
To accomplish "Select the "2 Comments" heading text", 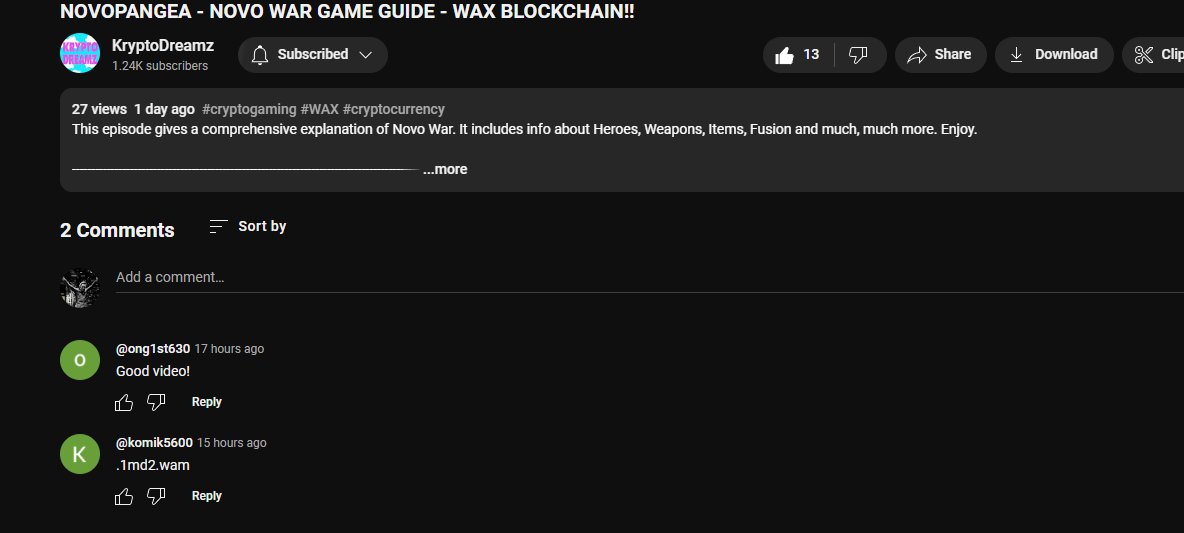I will coord(117,230).
